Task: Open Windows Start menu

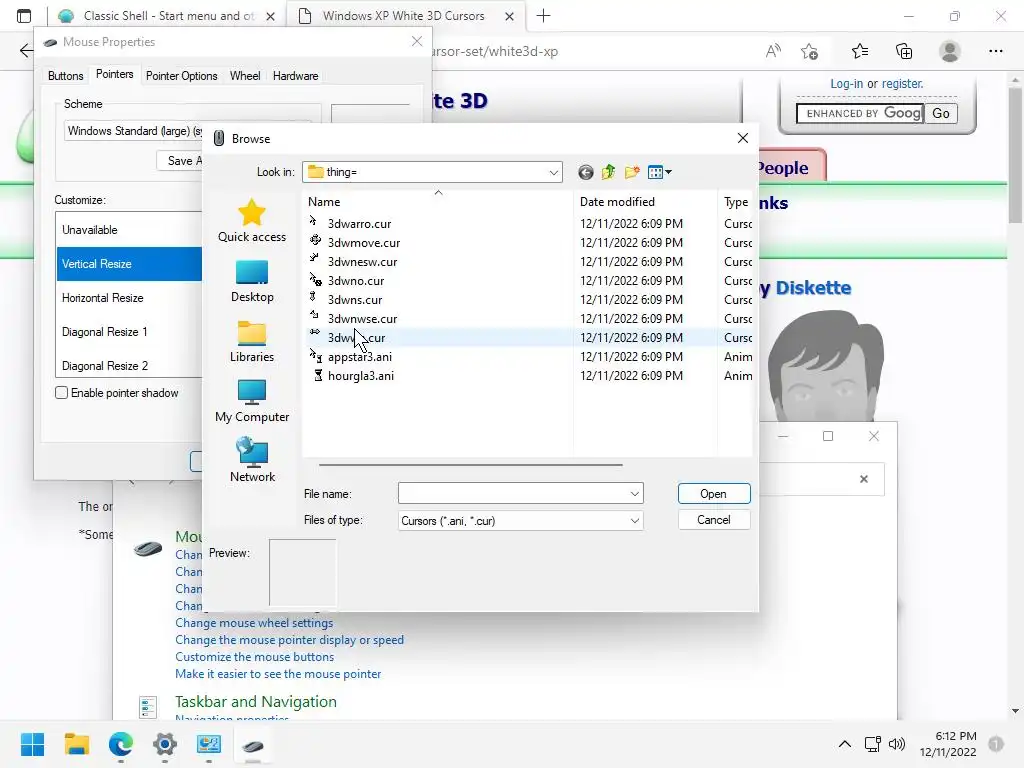Action: [32, 744]
